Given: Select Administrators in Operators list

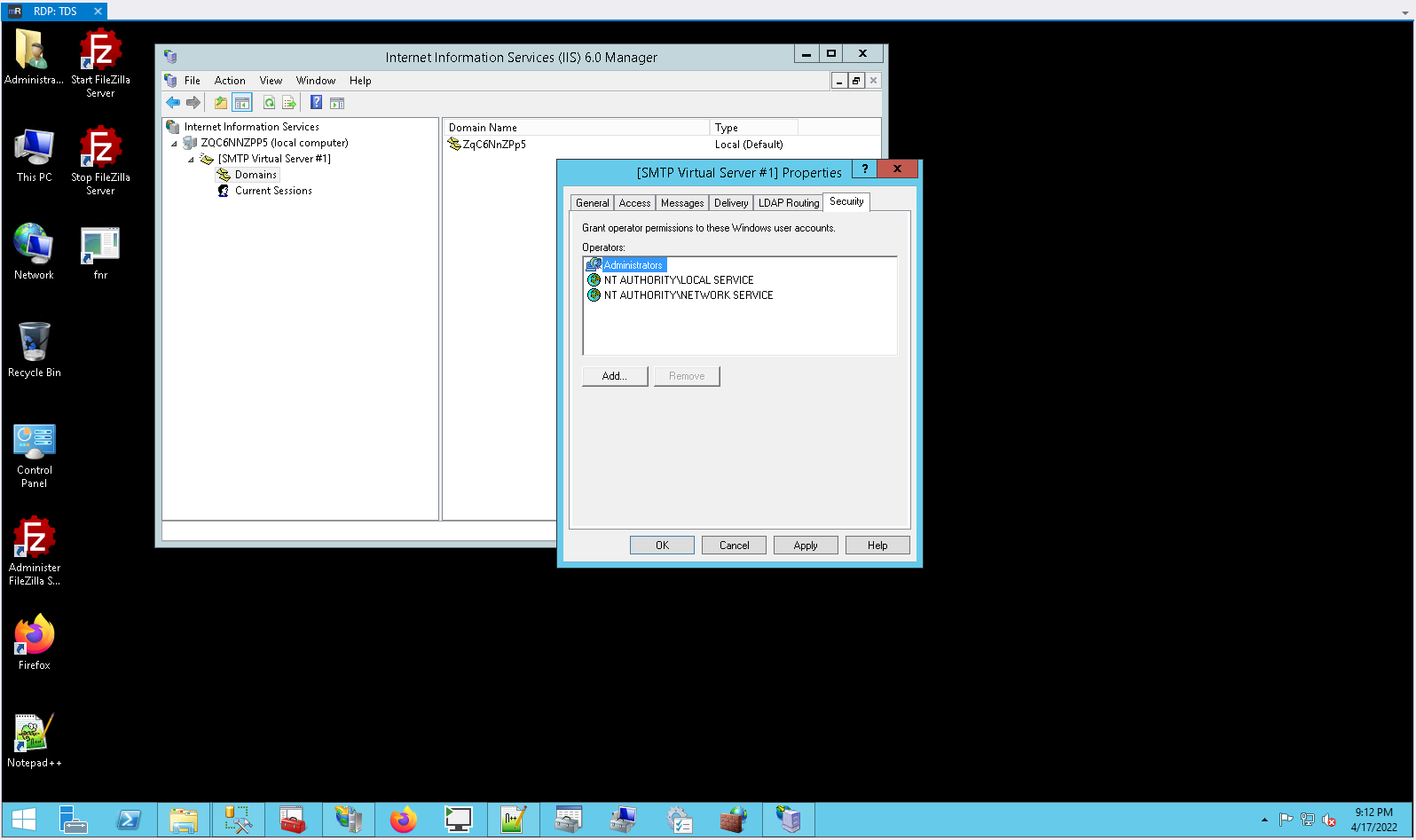Looking at the screenshot, I should coord(633,265).
